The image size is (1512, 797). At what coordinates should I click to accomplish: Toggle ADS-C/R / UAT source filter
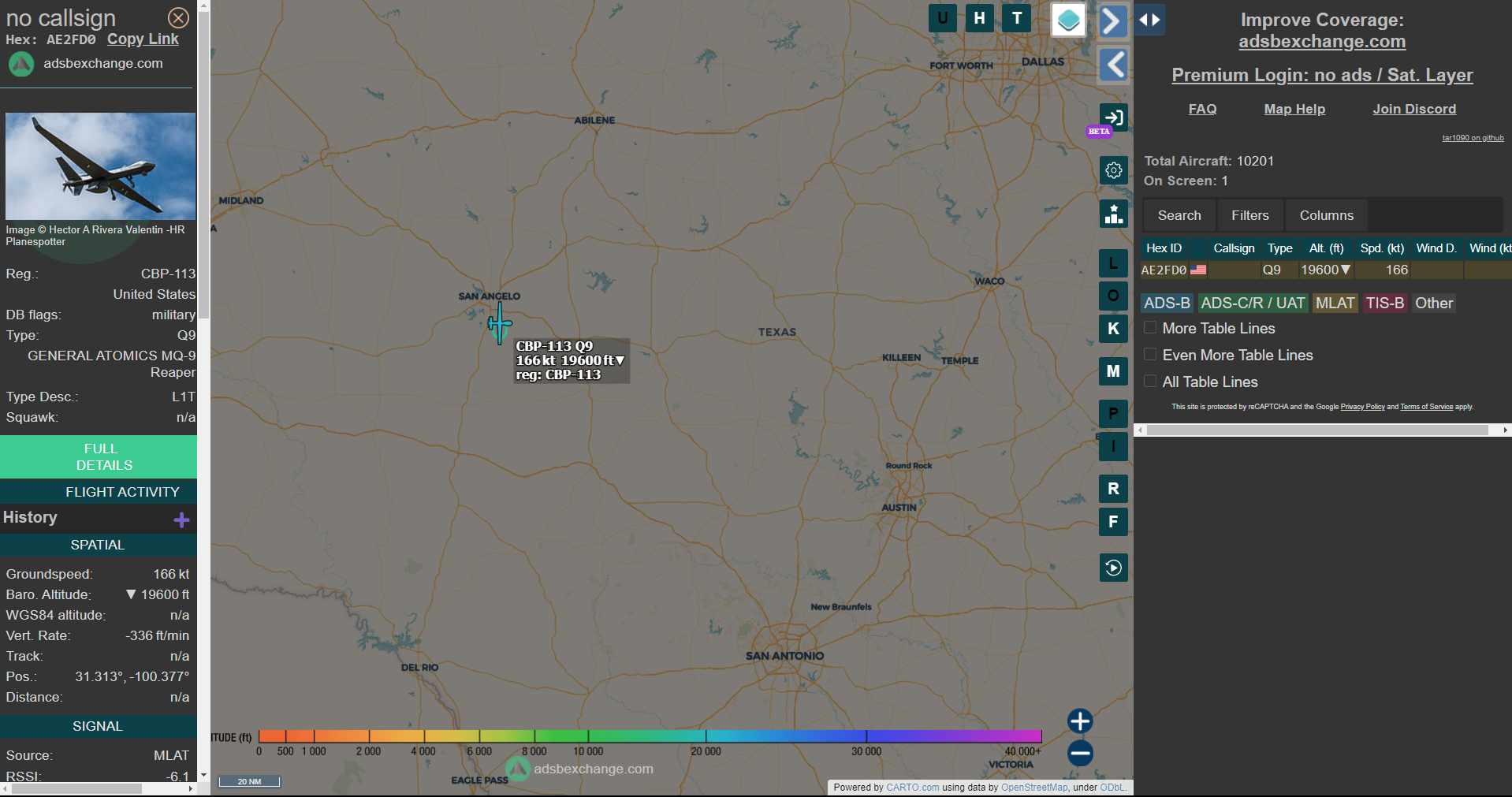(x=1253, y=303)
